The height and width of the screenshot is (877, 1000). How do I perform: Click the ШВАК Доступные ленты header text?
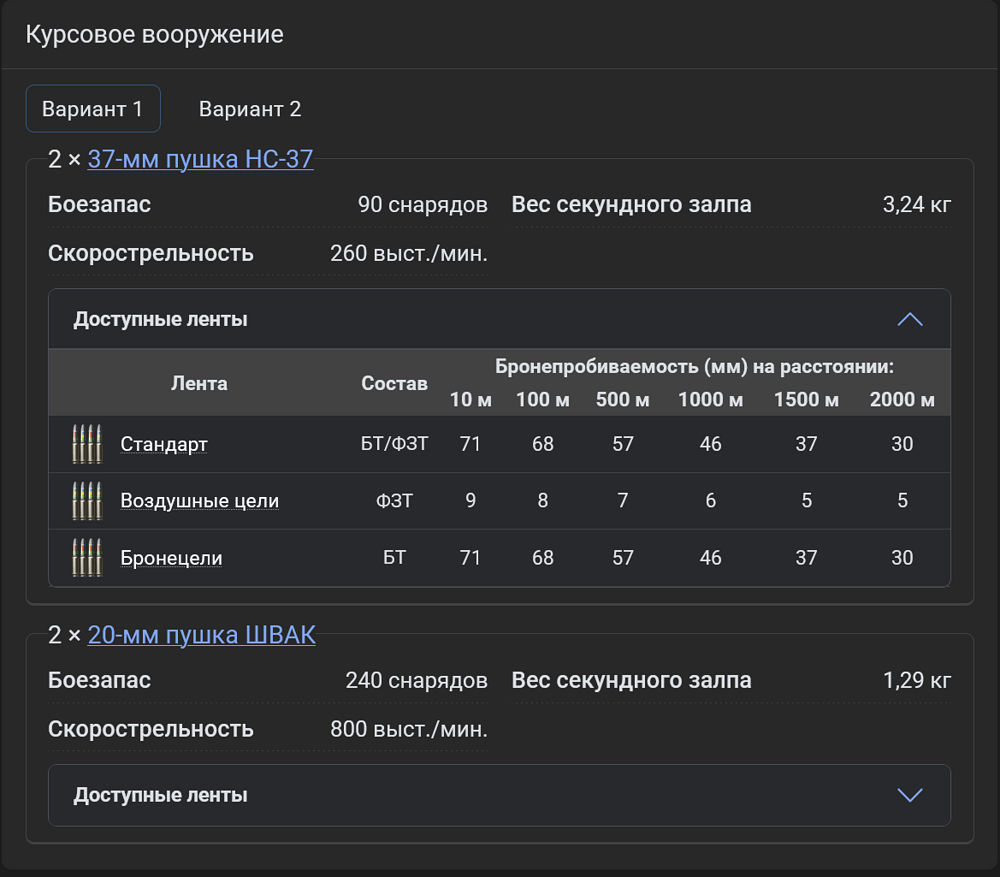160,795
